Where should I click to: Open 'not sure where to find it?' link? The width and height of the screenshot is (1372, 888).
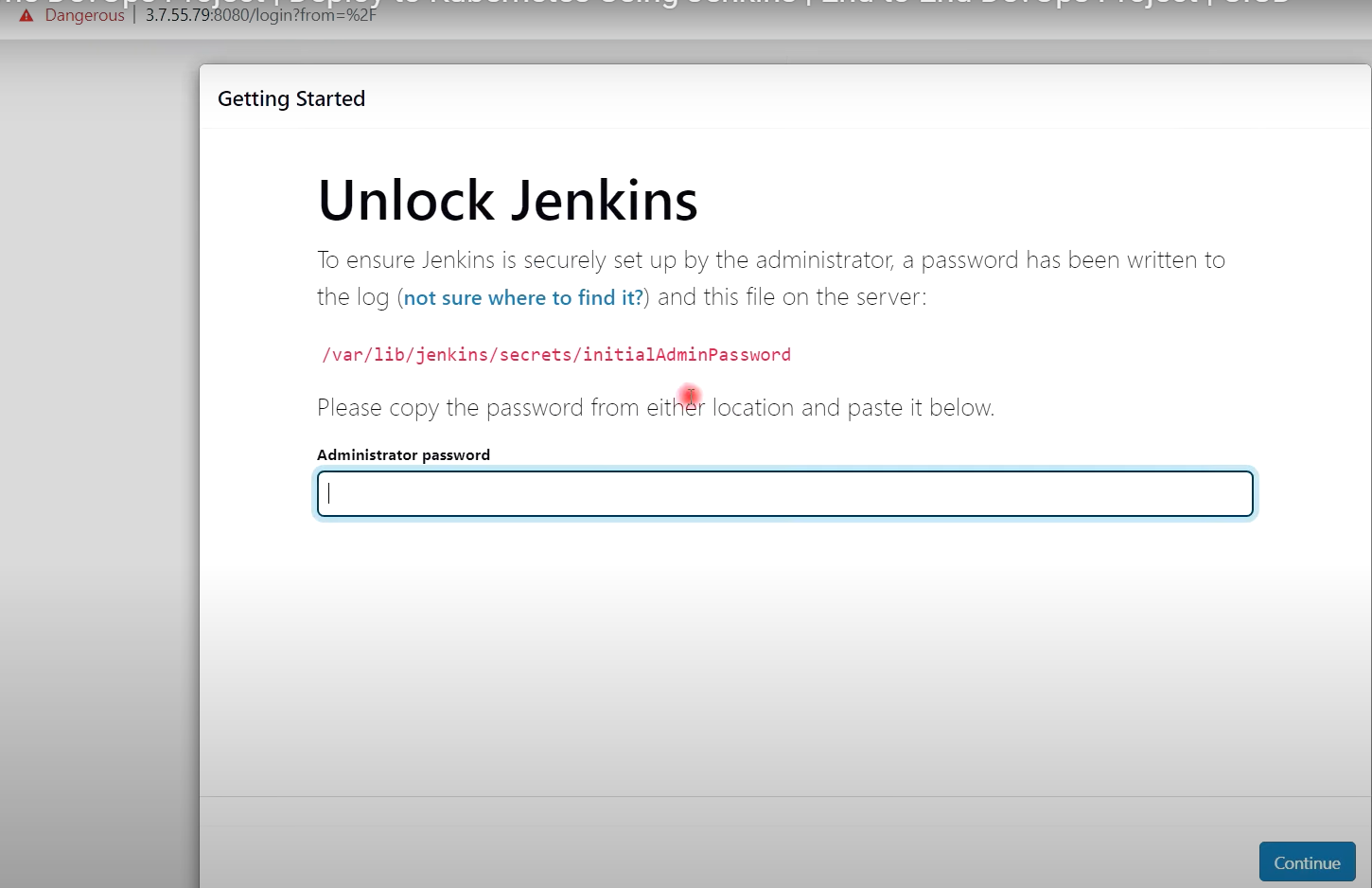[x=523, y=297]
